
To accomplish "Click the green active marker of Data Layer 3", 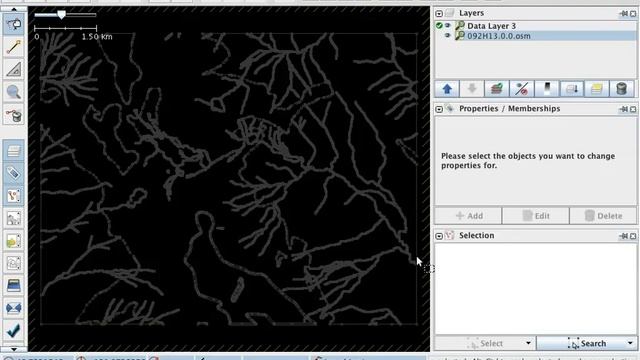I will (x=439, y=26).
